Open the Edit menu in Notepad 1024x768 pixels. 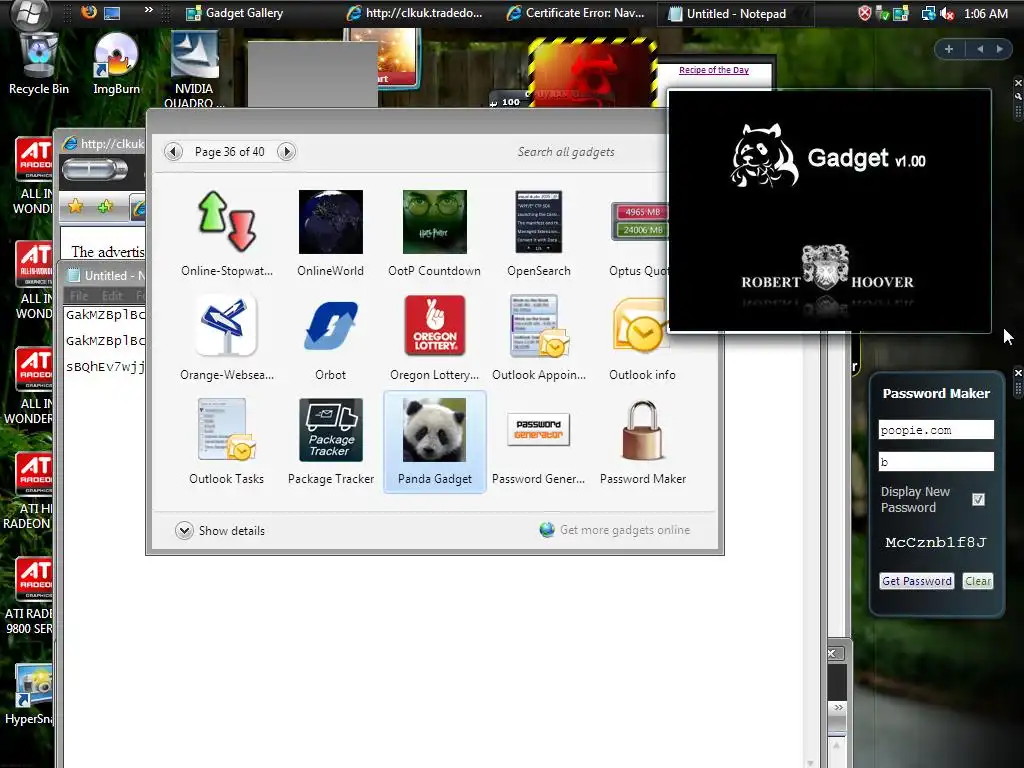click(x=112, y=296)
